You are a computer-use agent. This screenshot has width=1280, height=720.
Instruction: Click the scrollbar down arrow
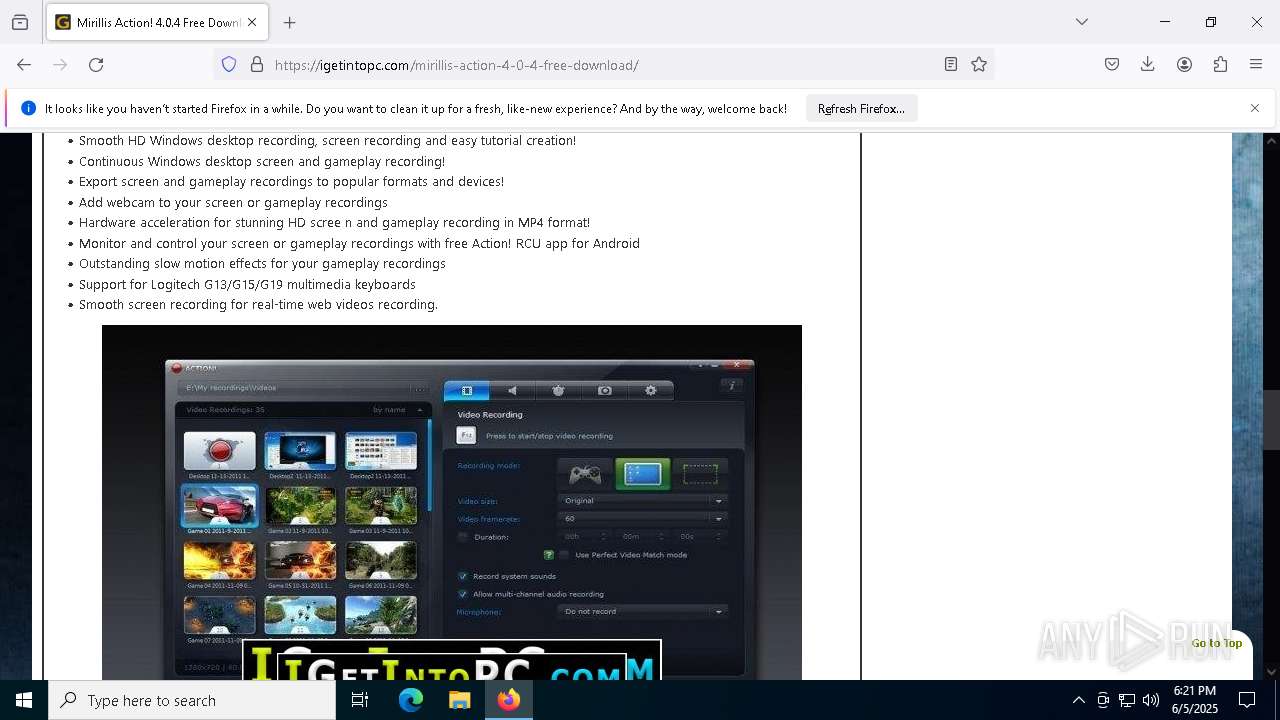pos(1271,672)
